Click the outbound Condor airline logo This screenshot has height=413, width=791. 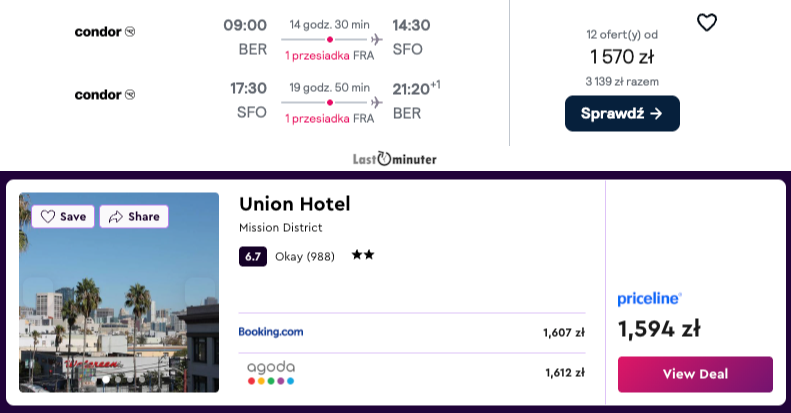click(x=105, y=32)
